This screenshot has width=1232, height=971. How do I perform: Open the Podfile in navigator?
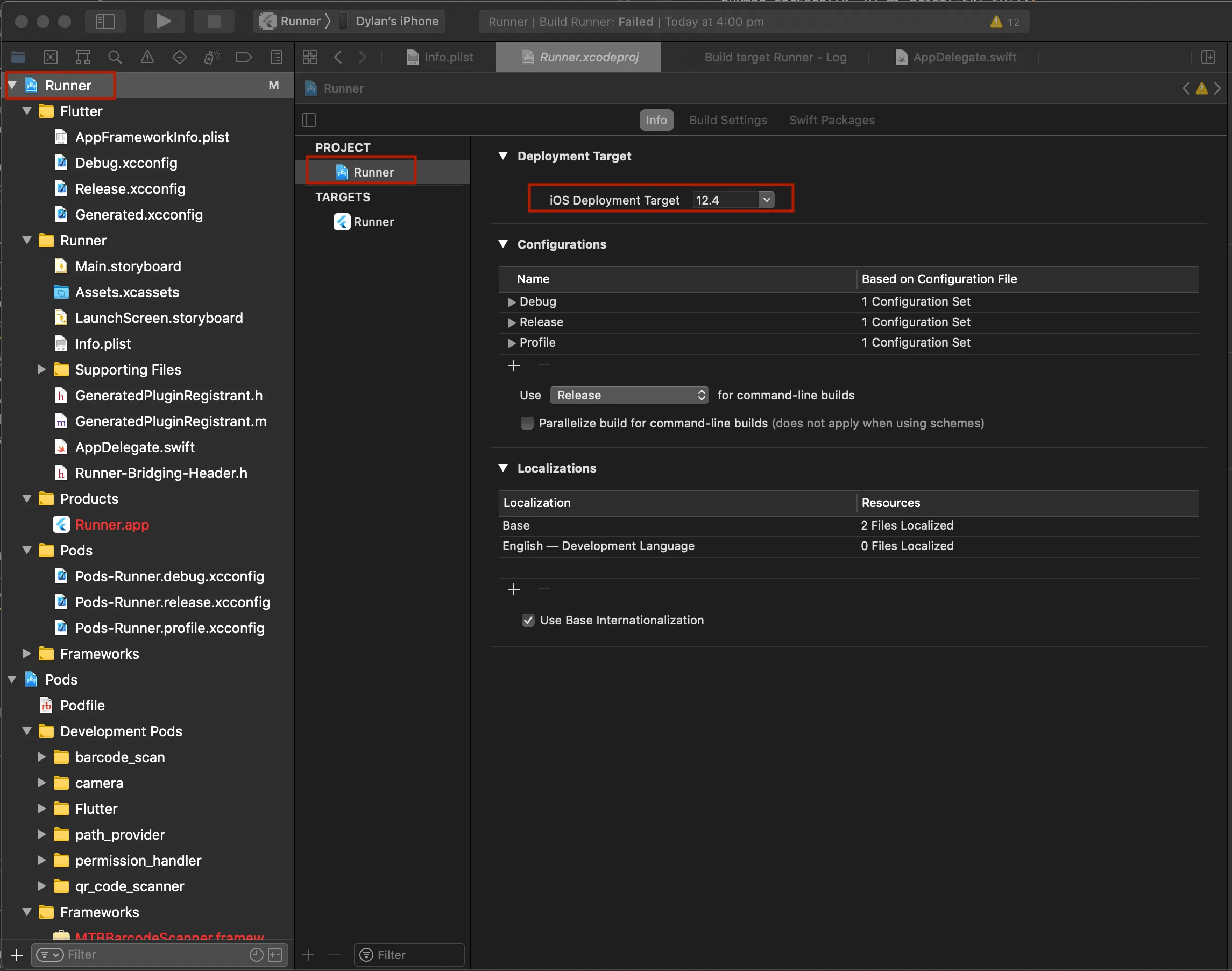pyautogui.click(x=82, y=706)
